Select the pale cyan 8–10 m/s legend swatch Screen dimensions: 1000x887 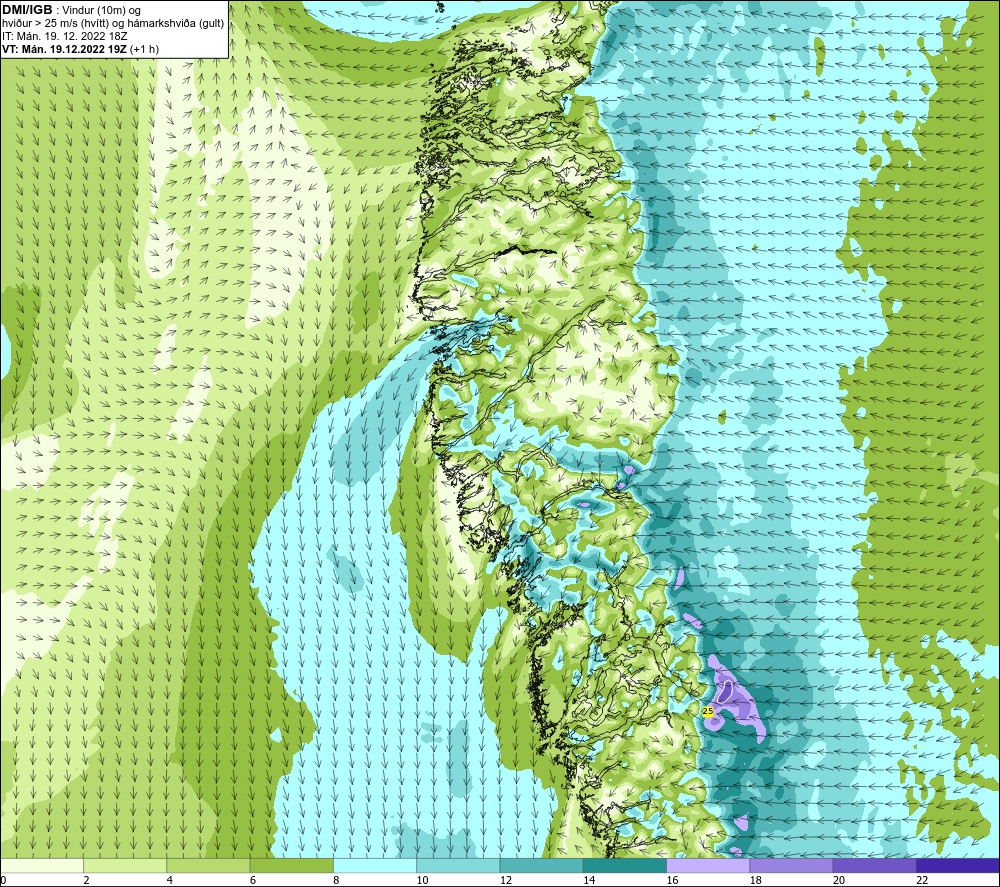(x=375, y=865)
